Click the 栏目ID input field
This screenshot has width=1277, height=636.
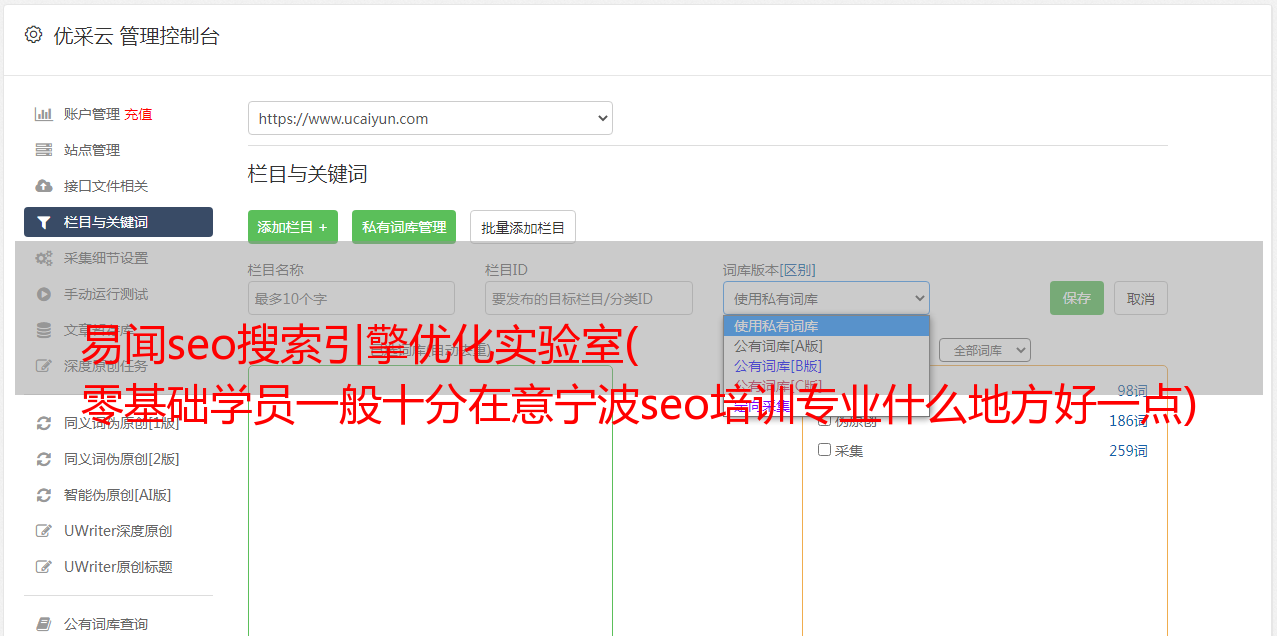click(589, 298)
